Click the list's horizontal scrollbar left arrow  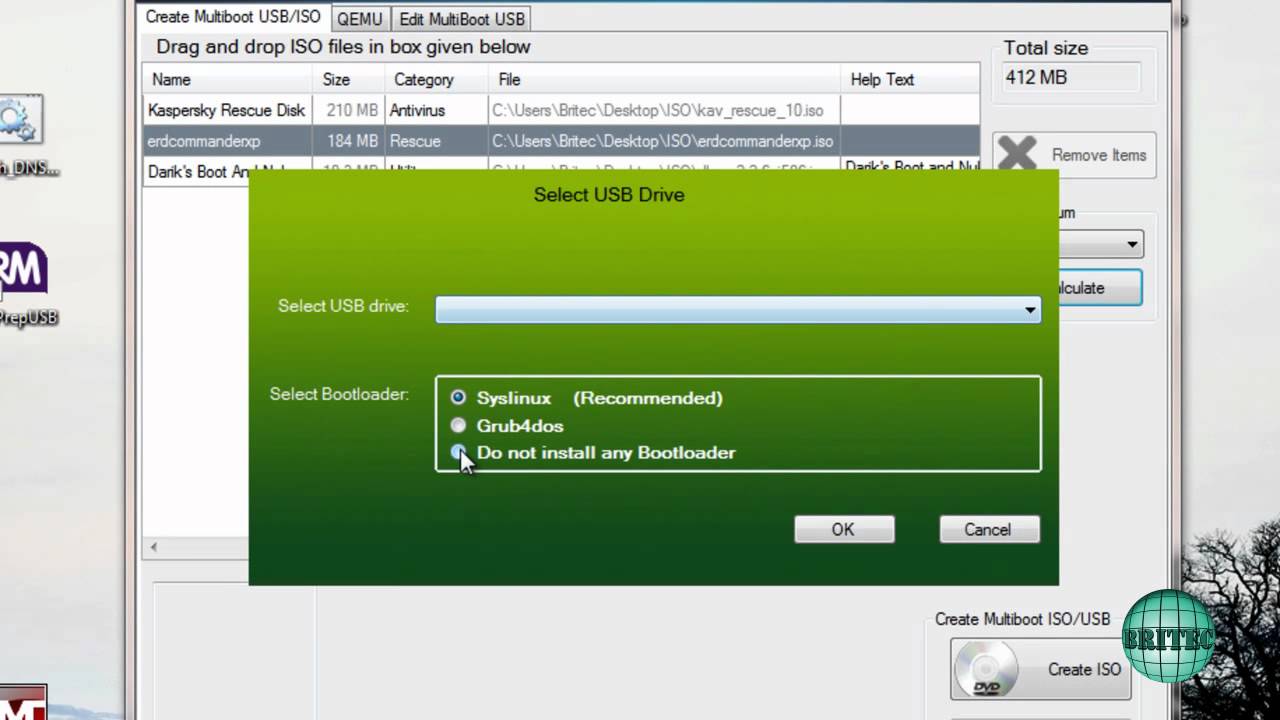click(x=153, y=547)
